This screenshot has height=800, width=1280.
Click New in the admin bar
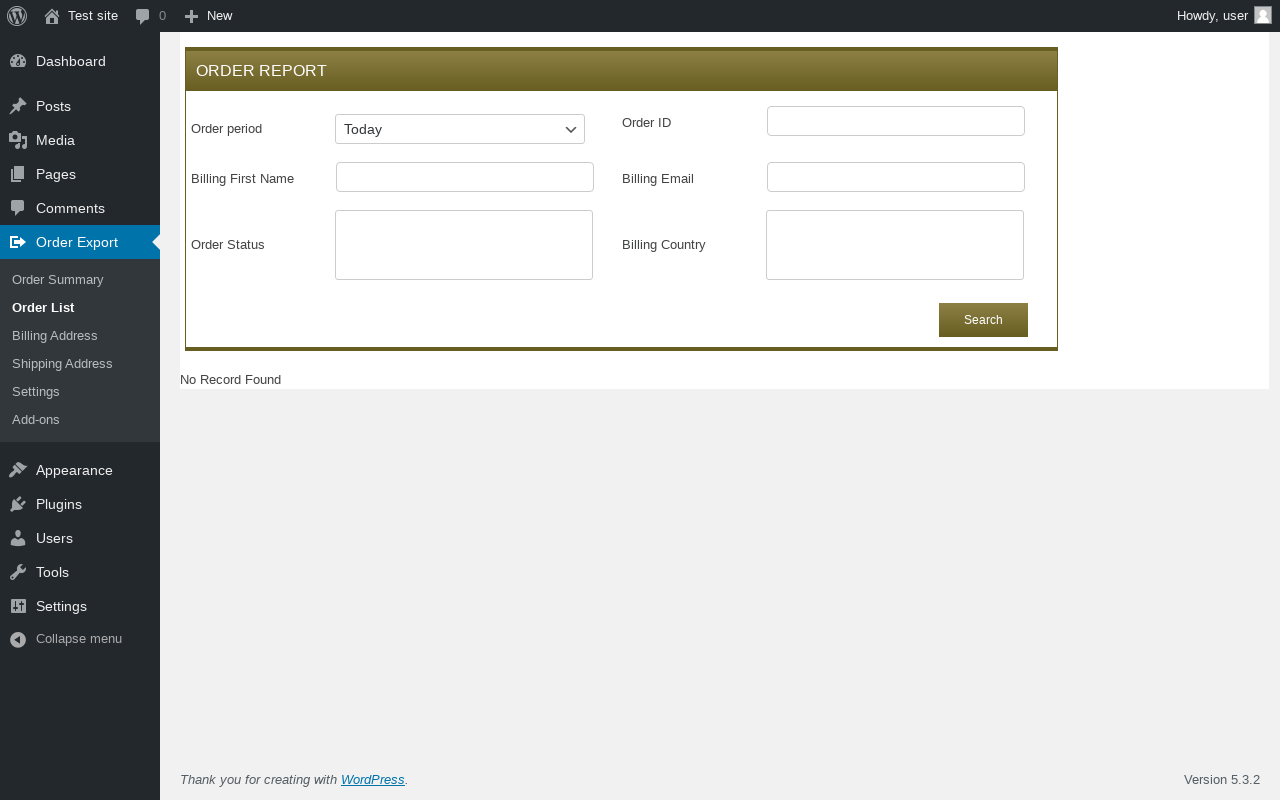pos(220,16)
